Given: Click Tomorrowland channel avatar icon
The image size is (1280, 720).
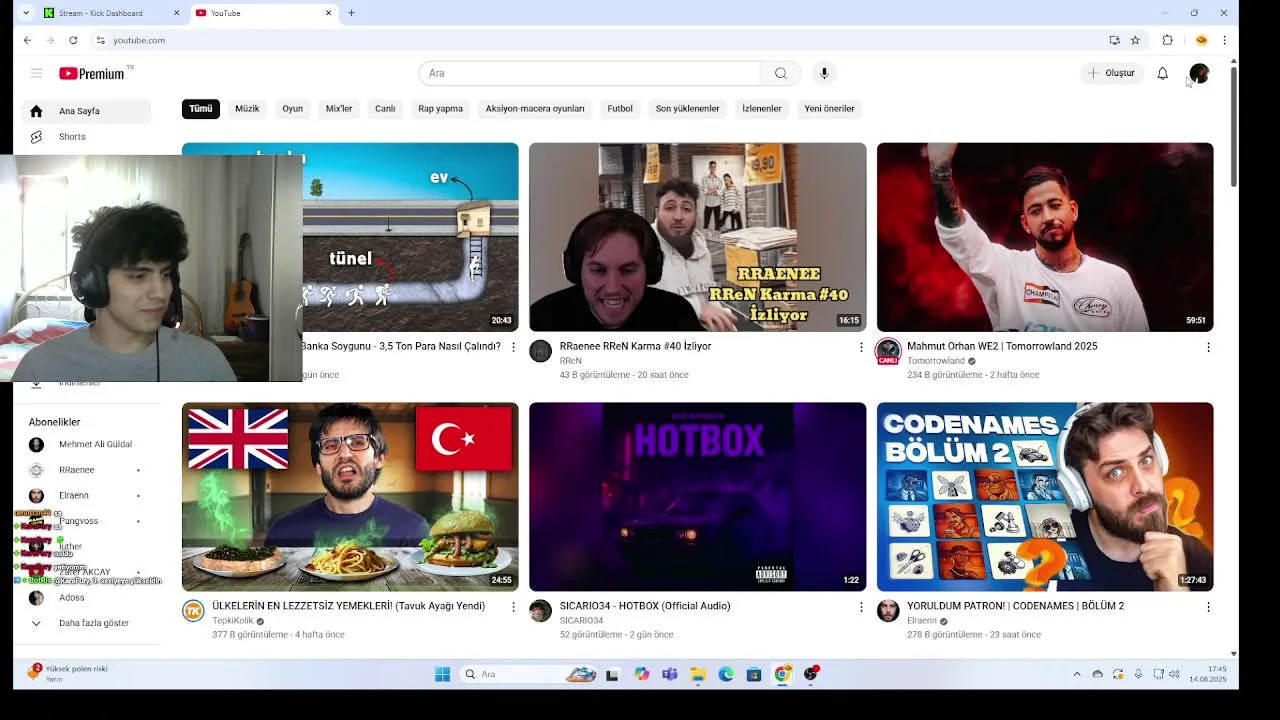Looking at the screenshot, I should [888, 351].
